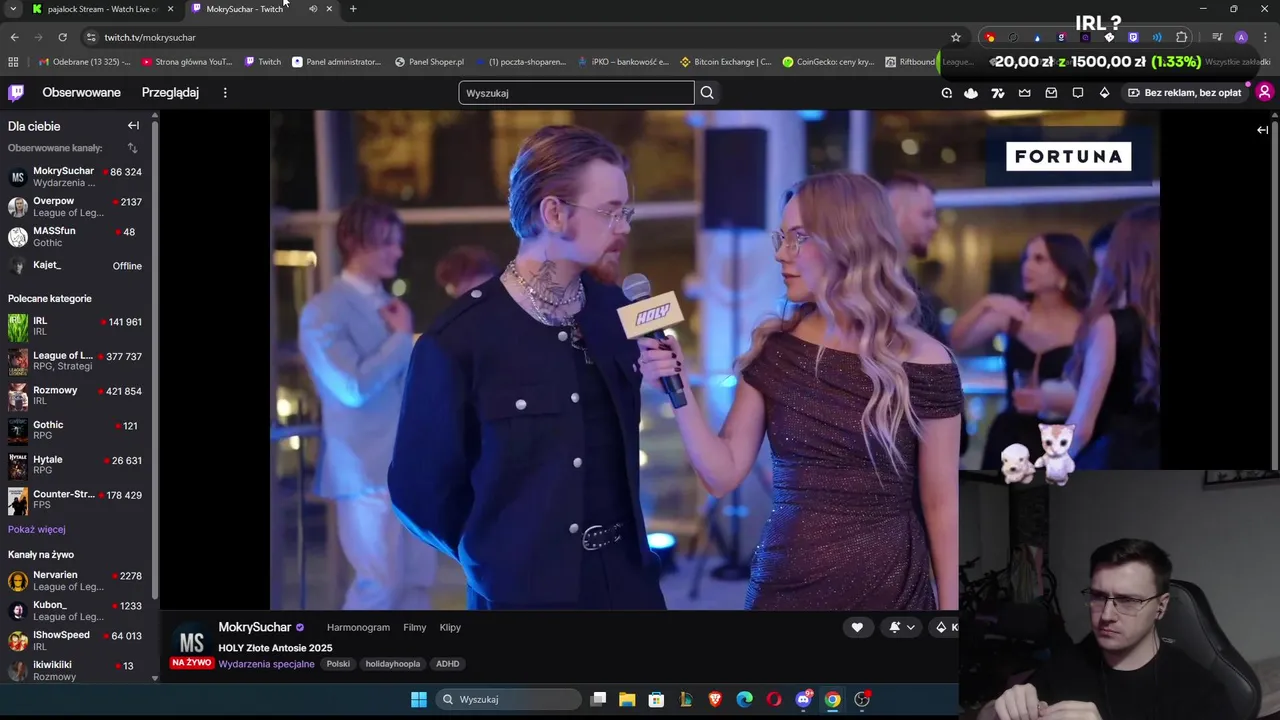Viewport: 1280px width, 720px height.
Task: Open Twitch Prime loot crown icon
Action: [x=1025, y=93]
